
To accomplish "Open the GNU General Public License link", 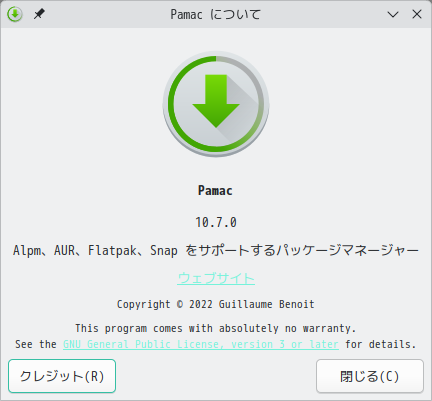I will pyautogui.click(x=201, y=344).
